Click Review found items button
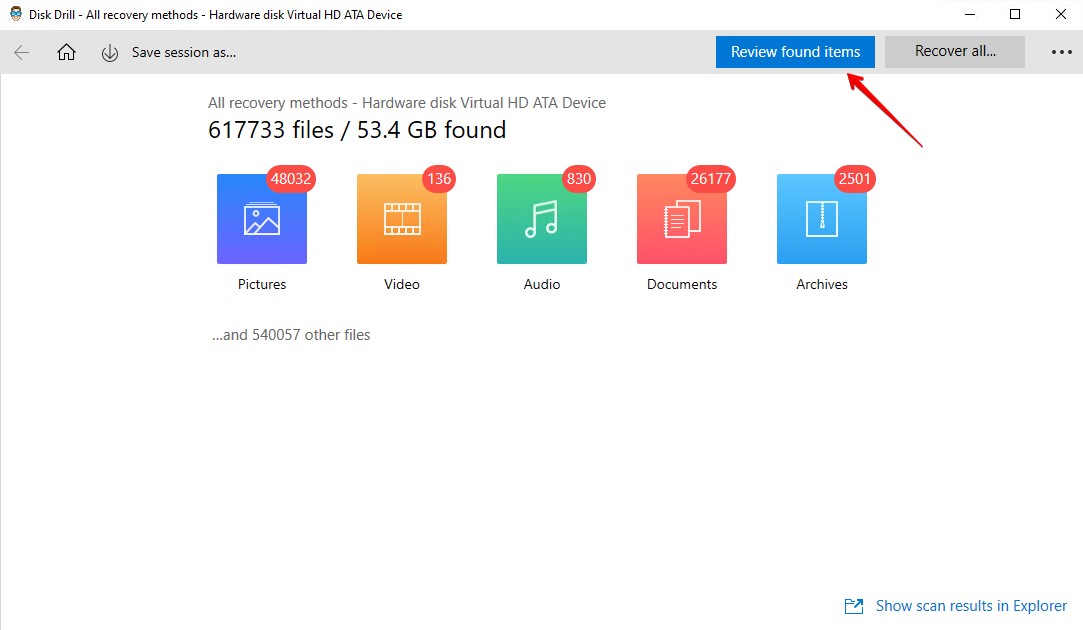Viewport: 1083px width, 630px height. click(x=795, y=52)
